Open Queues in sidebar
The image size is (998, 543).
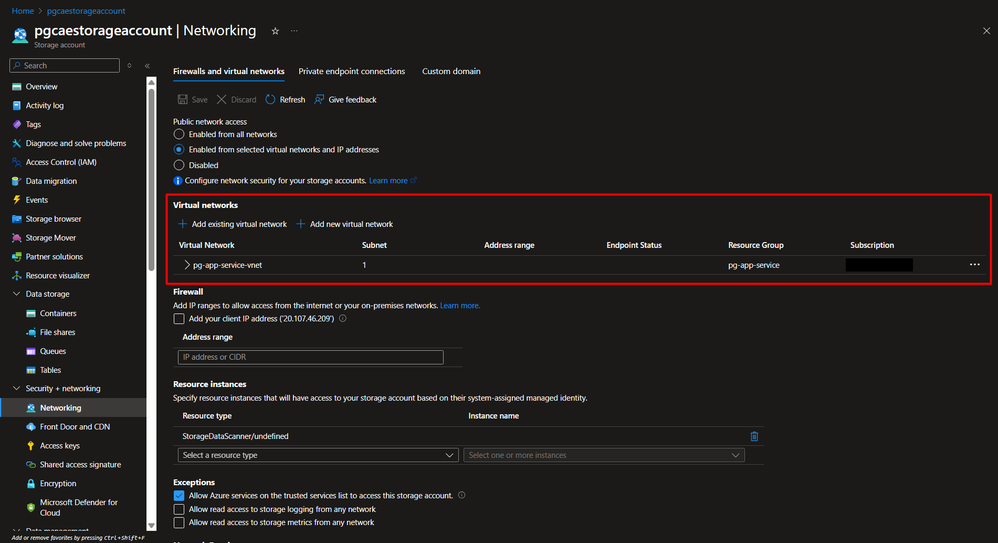(x=53, y=351)
